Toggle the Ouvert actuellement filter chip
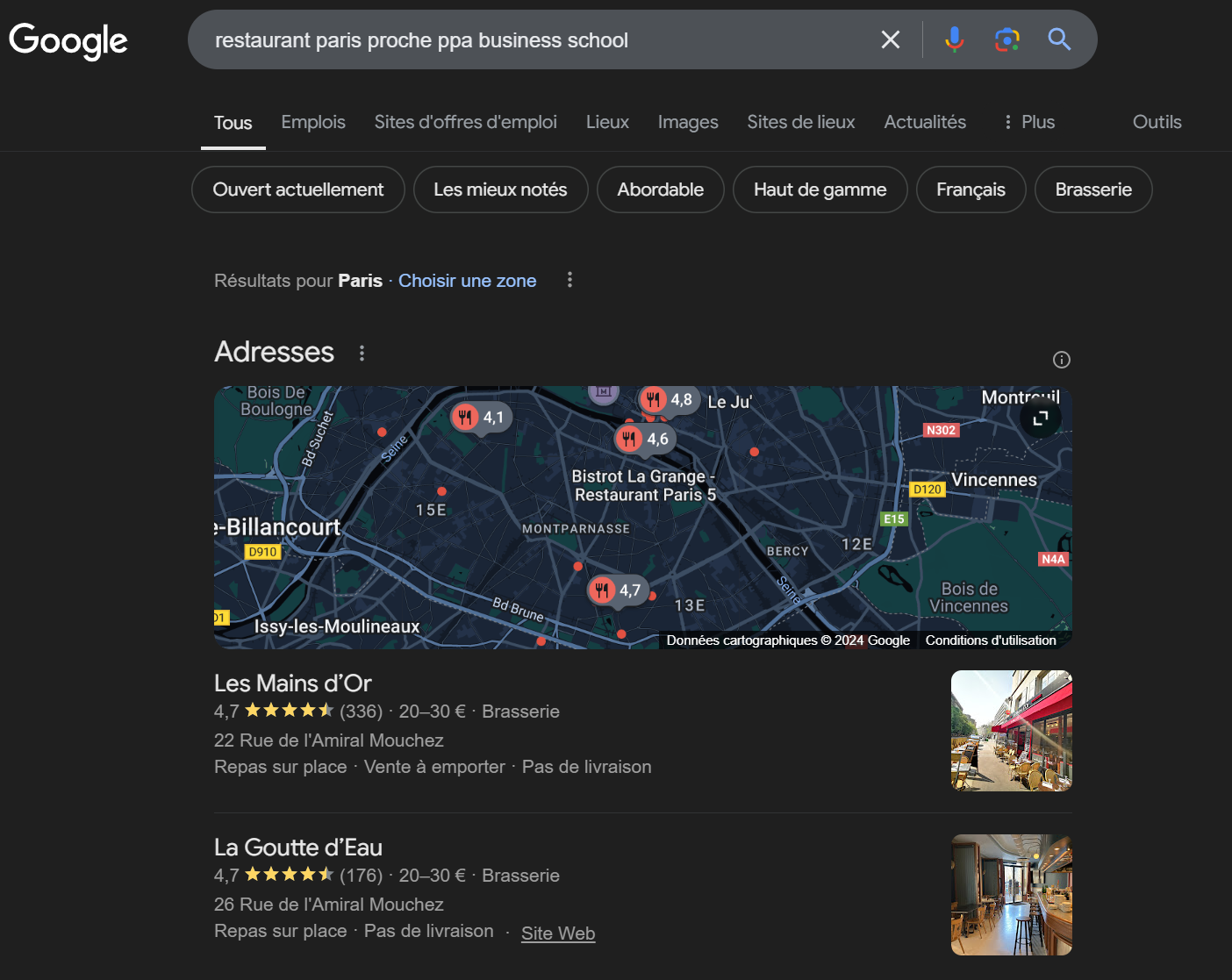This screenshot has width=1232, height=980. tap(297, 190)
